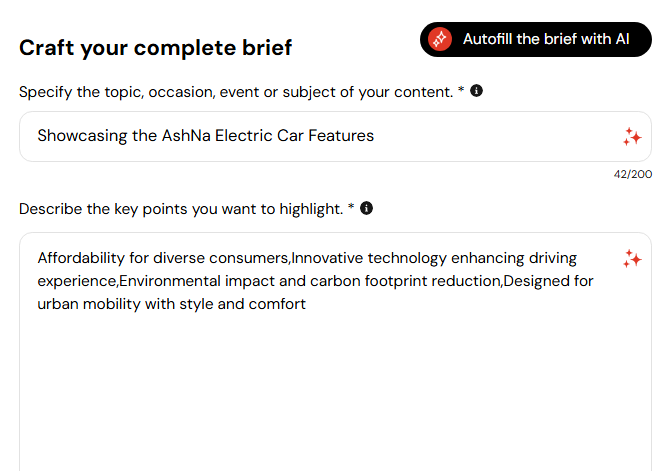This screenshot has width=671, height=471.
Task: Place cursor after the word comfort
Action: (x=306, y=304)
